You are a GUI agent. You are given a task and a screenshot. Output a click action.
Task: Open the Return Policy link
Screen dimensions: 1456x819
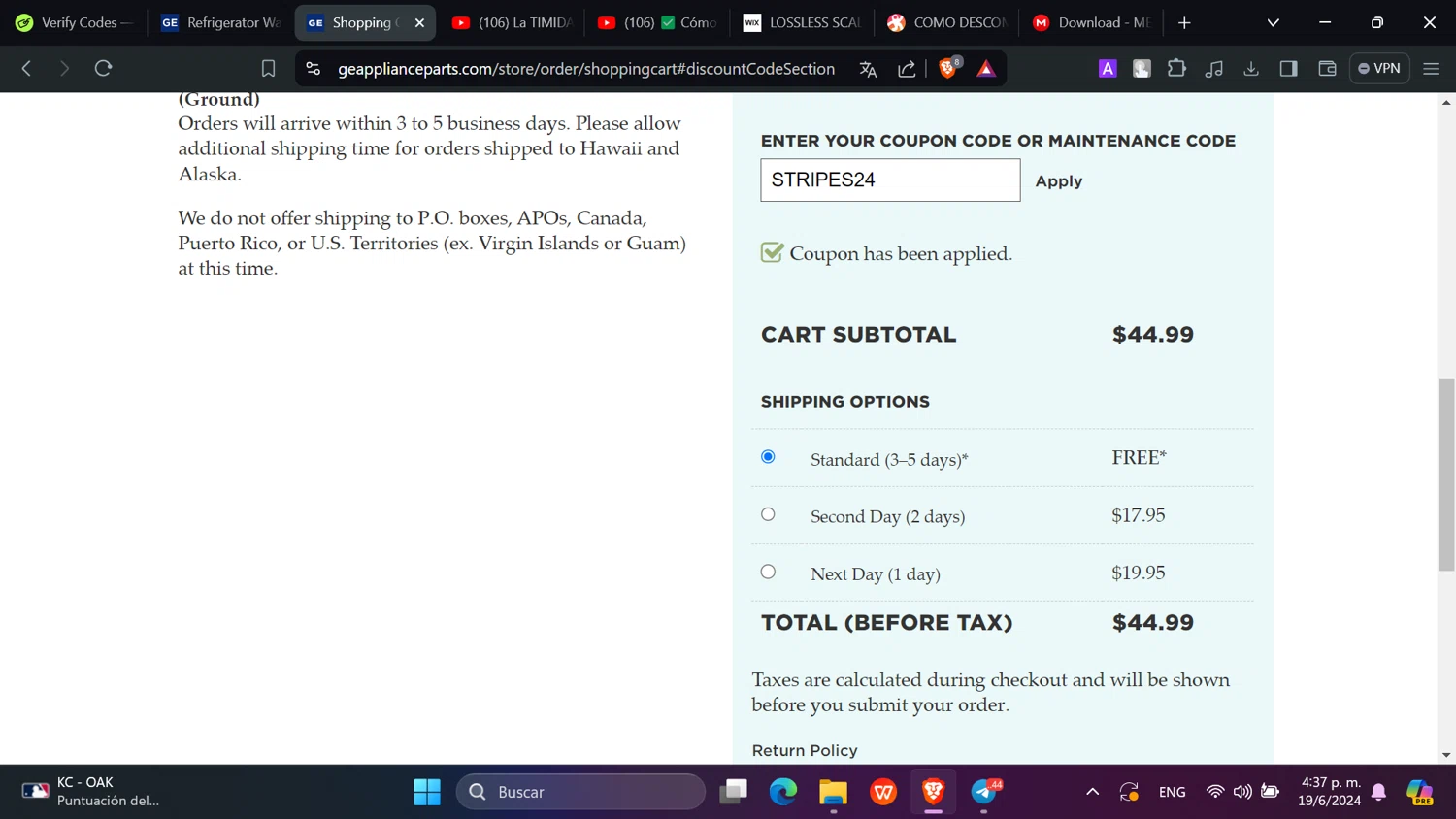coord(805,750)
